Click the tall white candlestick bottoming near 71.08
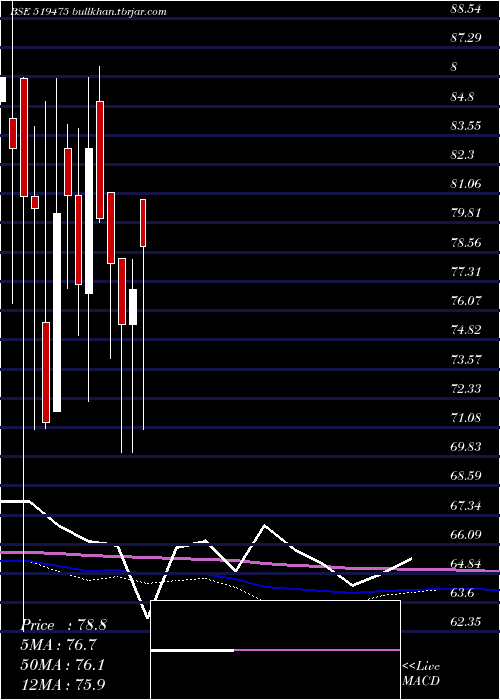The width and height of the screenshot is (500, 700). (57, 312)
